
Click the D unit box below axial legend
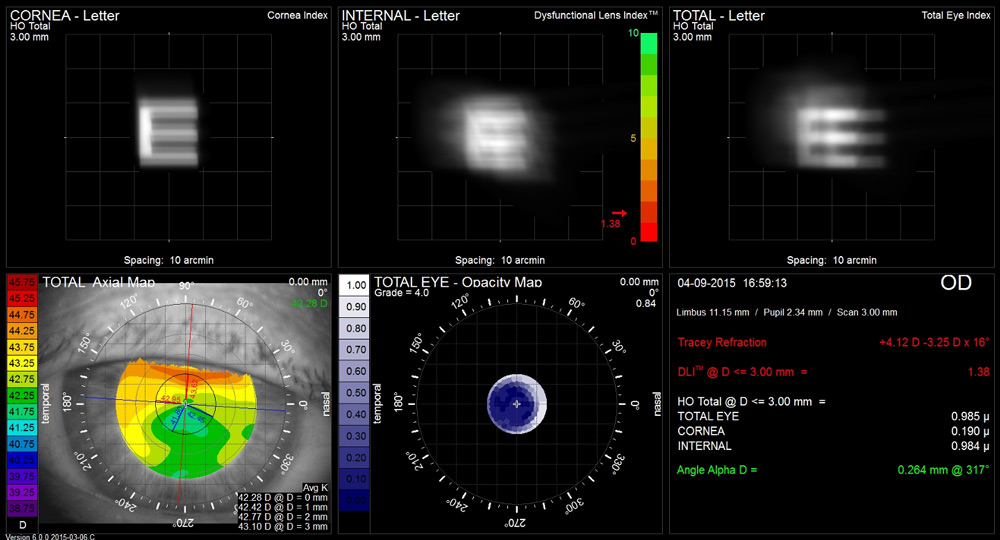coord(22,524)
